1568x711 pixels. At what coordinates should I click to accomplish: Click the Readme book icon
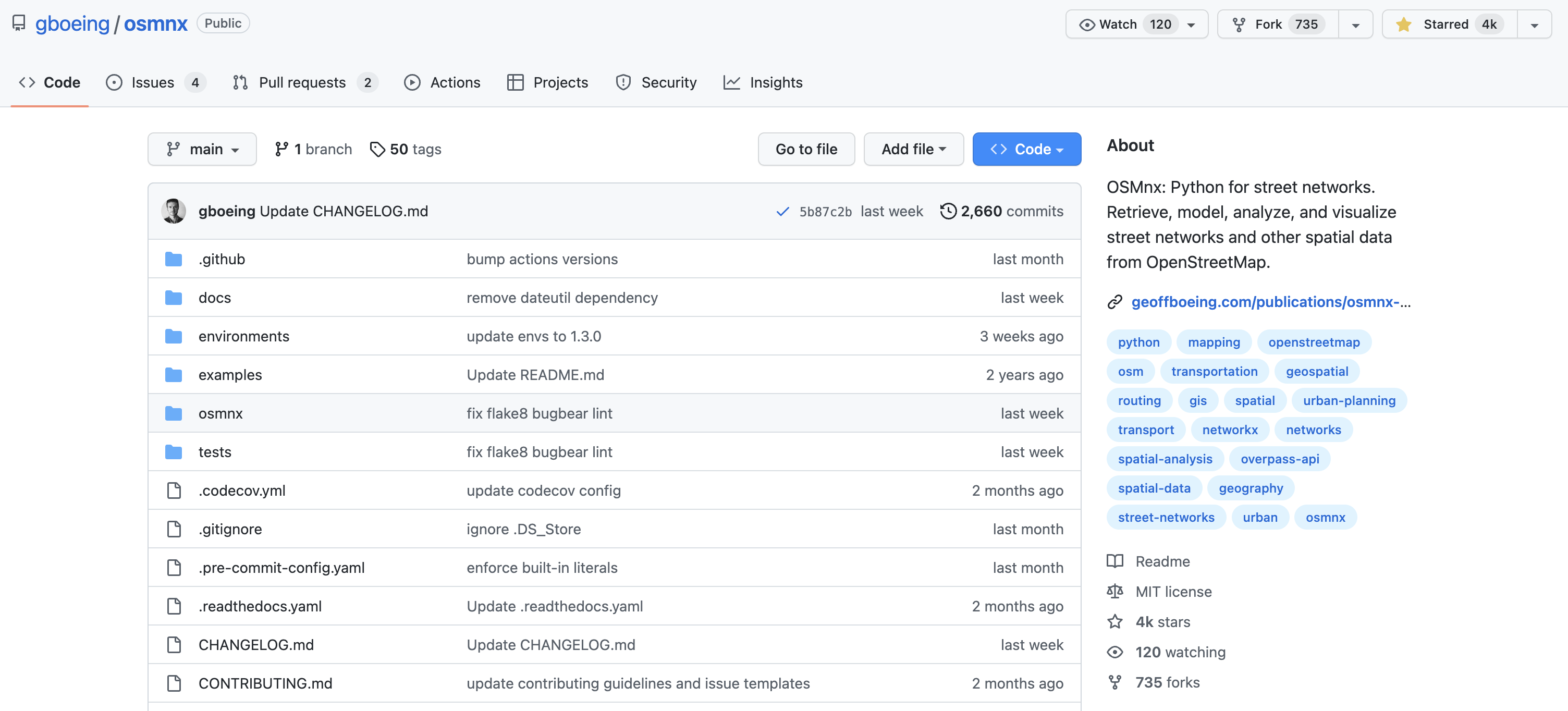pos(1114,561)
